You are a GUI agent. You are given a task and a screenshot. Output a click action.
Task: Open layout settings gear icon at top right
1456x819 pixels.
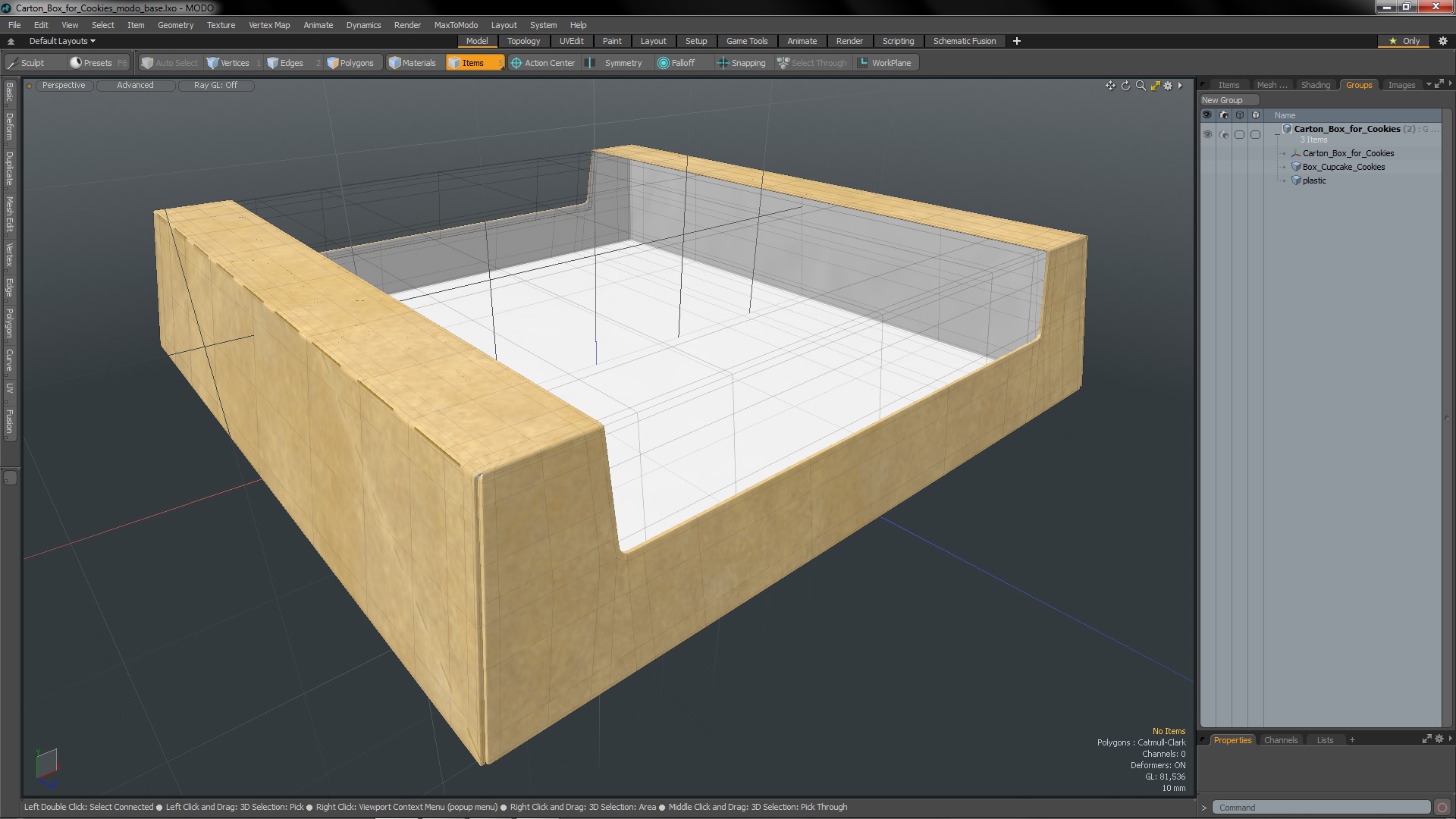(x=1443, y=41)
